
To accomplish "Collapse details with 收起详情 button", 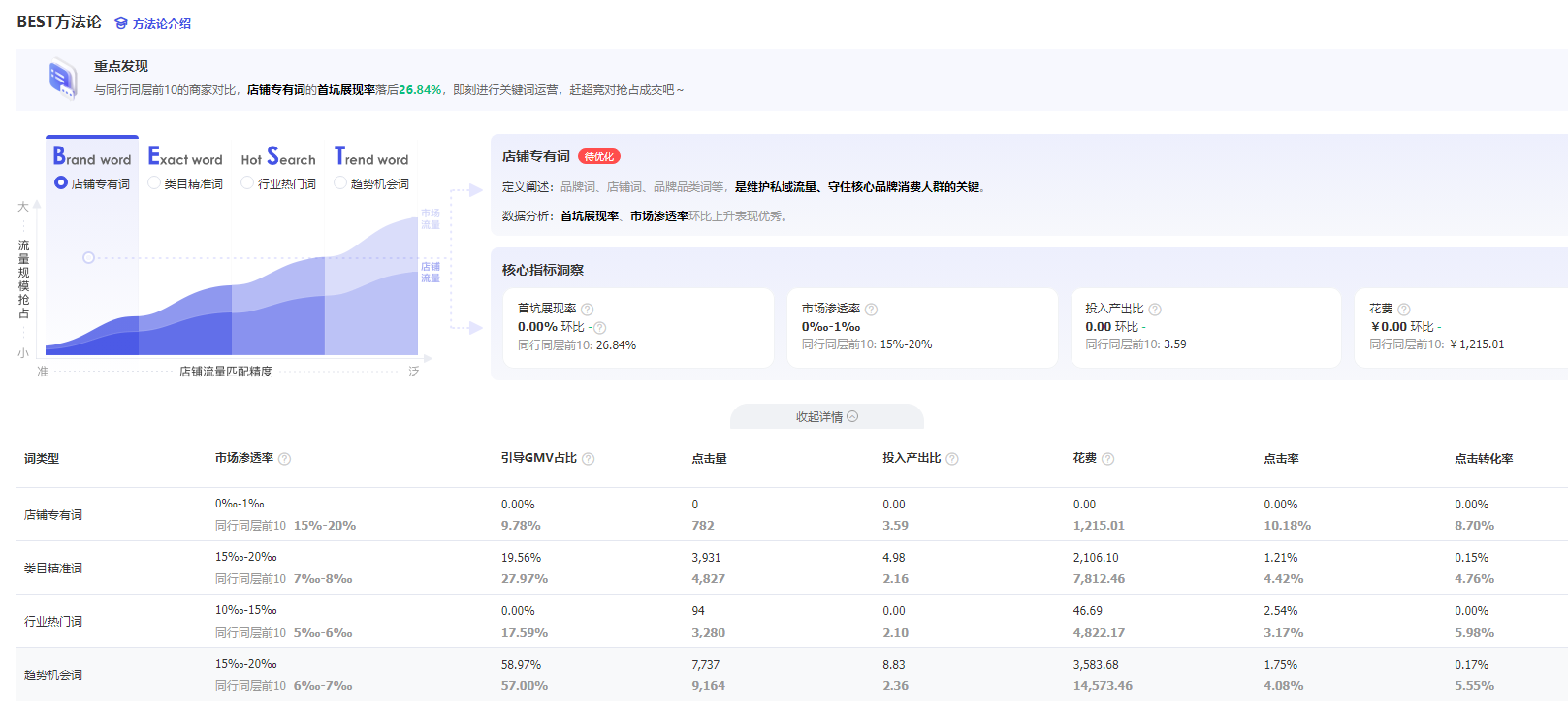I will [x=826, y=417].
